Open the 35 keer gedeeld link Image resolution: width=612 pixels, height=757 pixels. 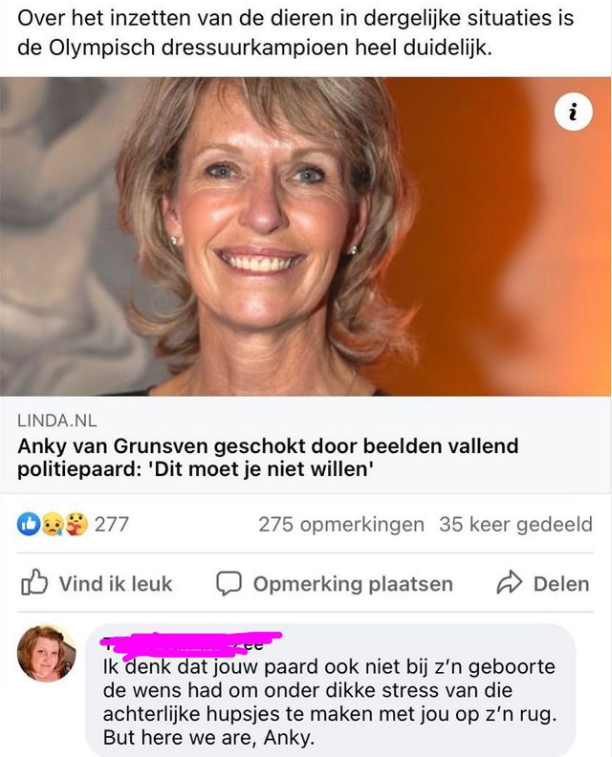coord(515,524)
